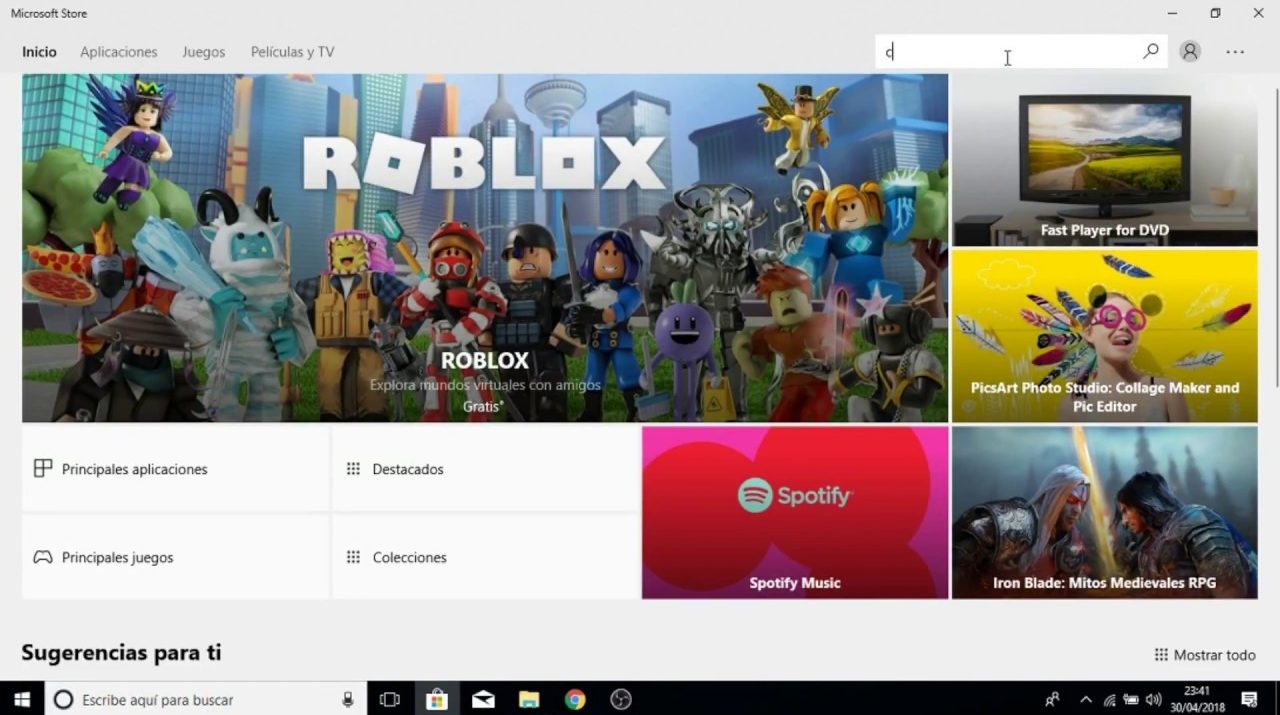Switch to the Aplicaciones tab
The image size is (1280, 715).
[x=119, y=52]
